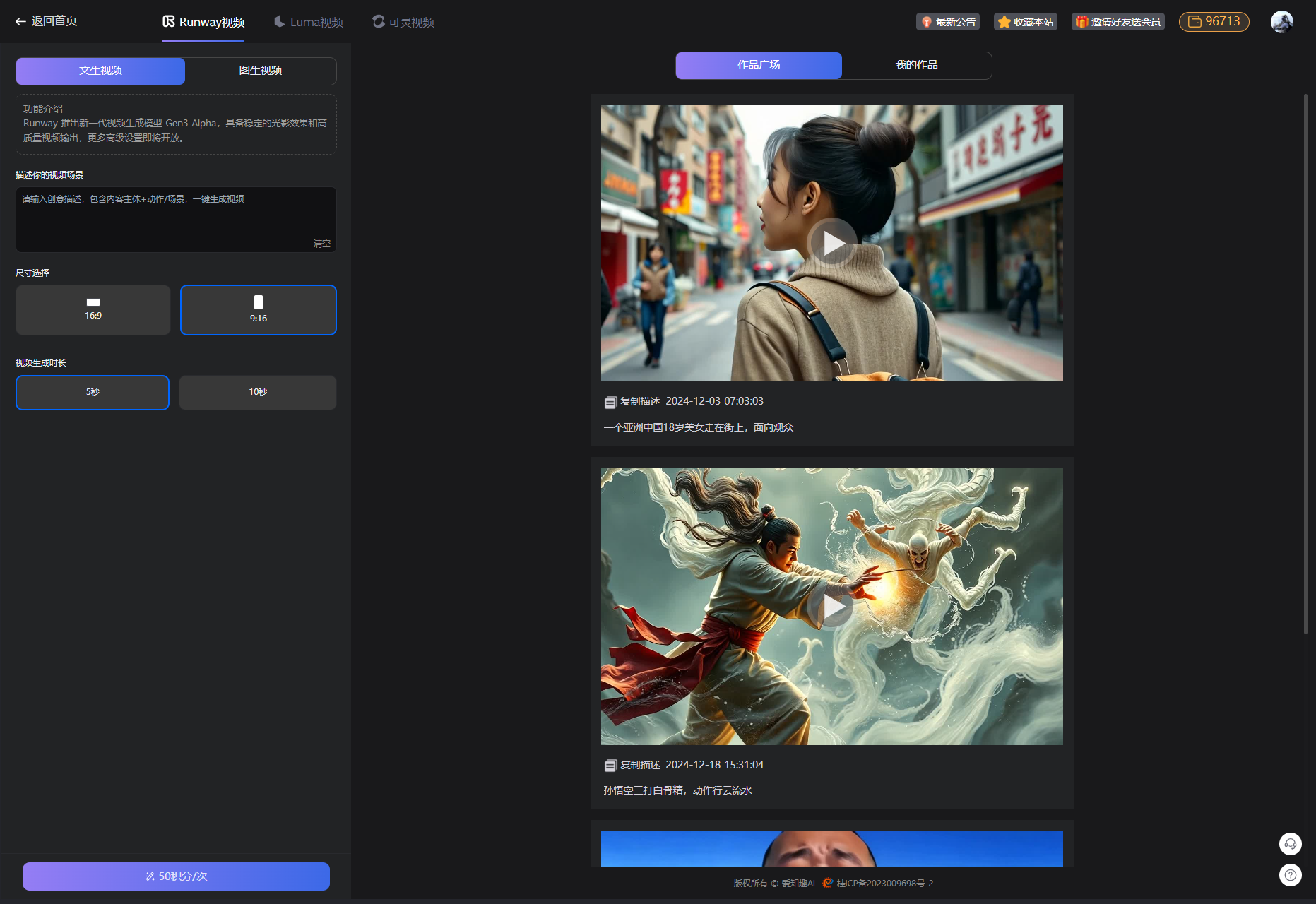
Task: Go back via 返回首页 arrow
Action: point(46,21)
